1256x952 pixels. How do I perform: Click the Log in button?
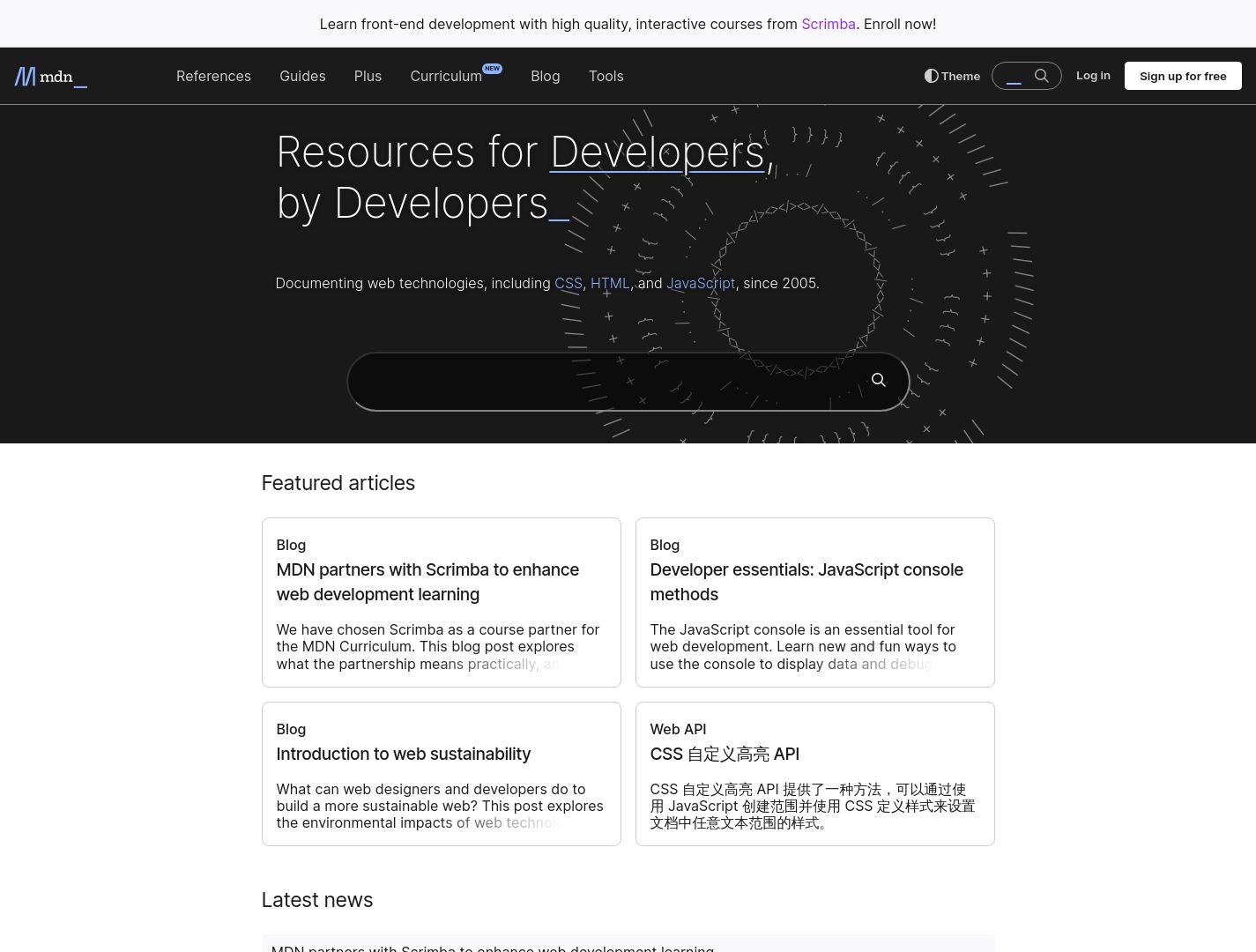click(x=1093, y=76)
